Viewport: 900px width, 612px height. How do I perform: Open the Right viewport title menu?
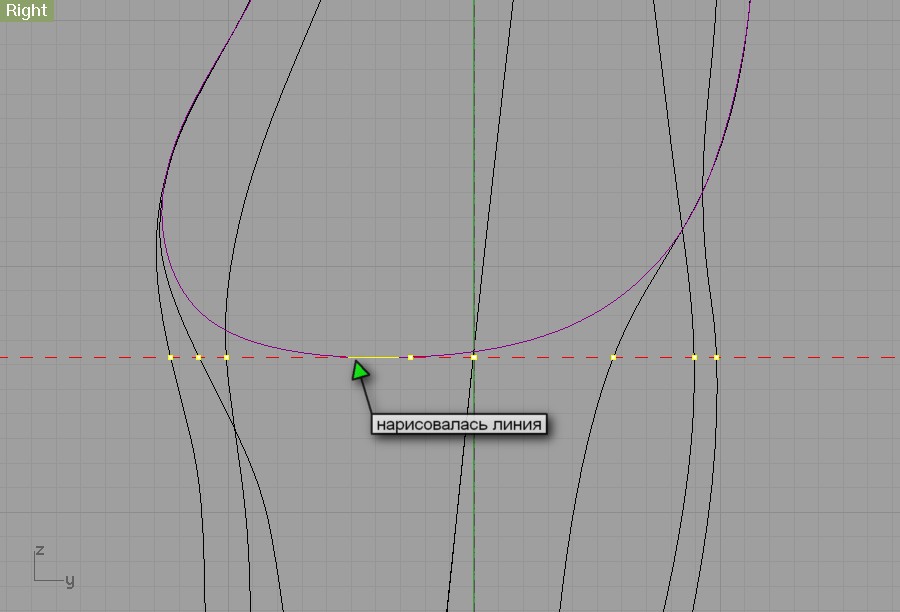pos(26,10)
